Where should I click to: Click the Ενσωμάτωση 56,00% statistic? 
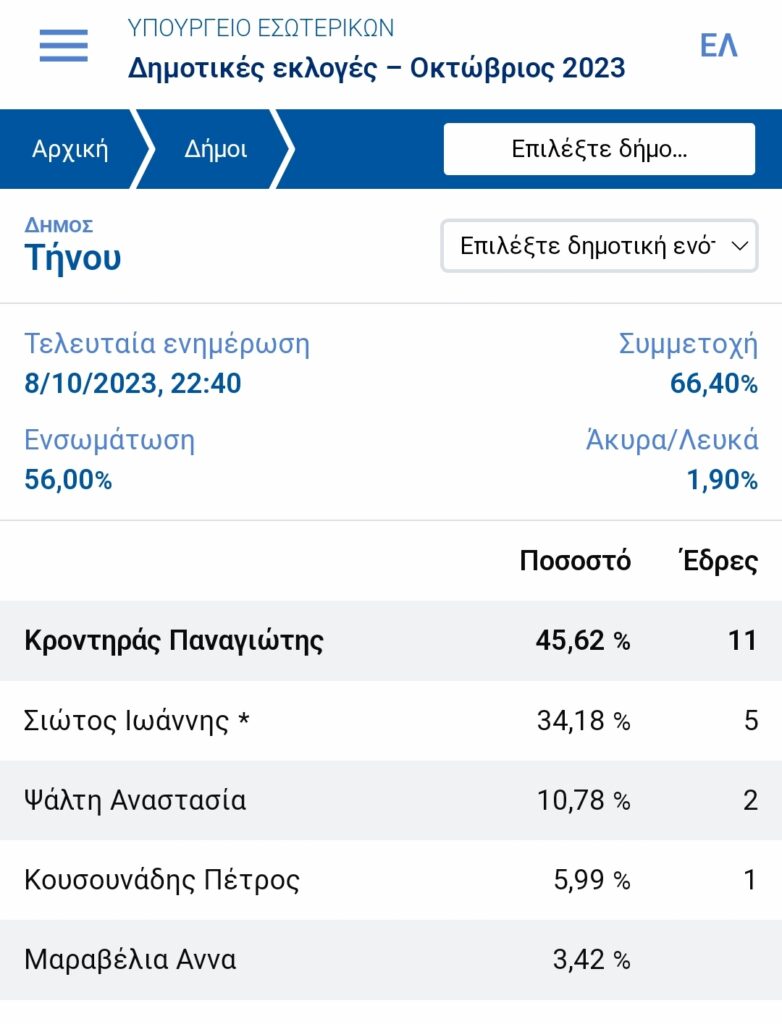click(110, 460)
